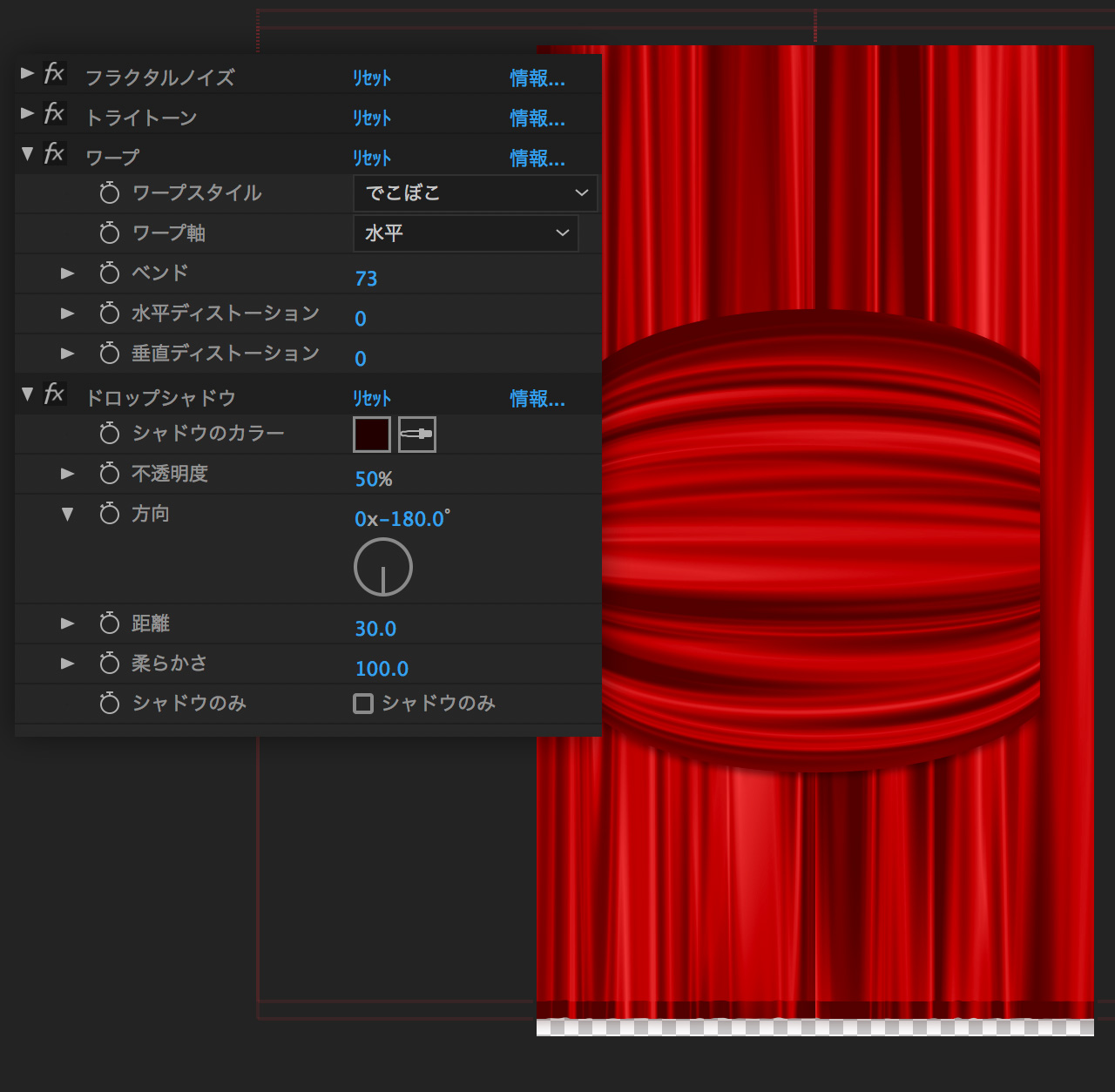Toggle fx switch for トライトーン effect

click(x=54, y=113)
